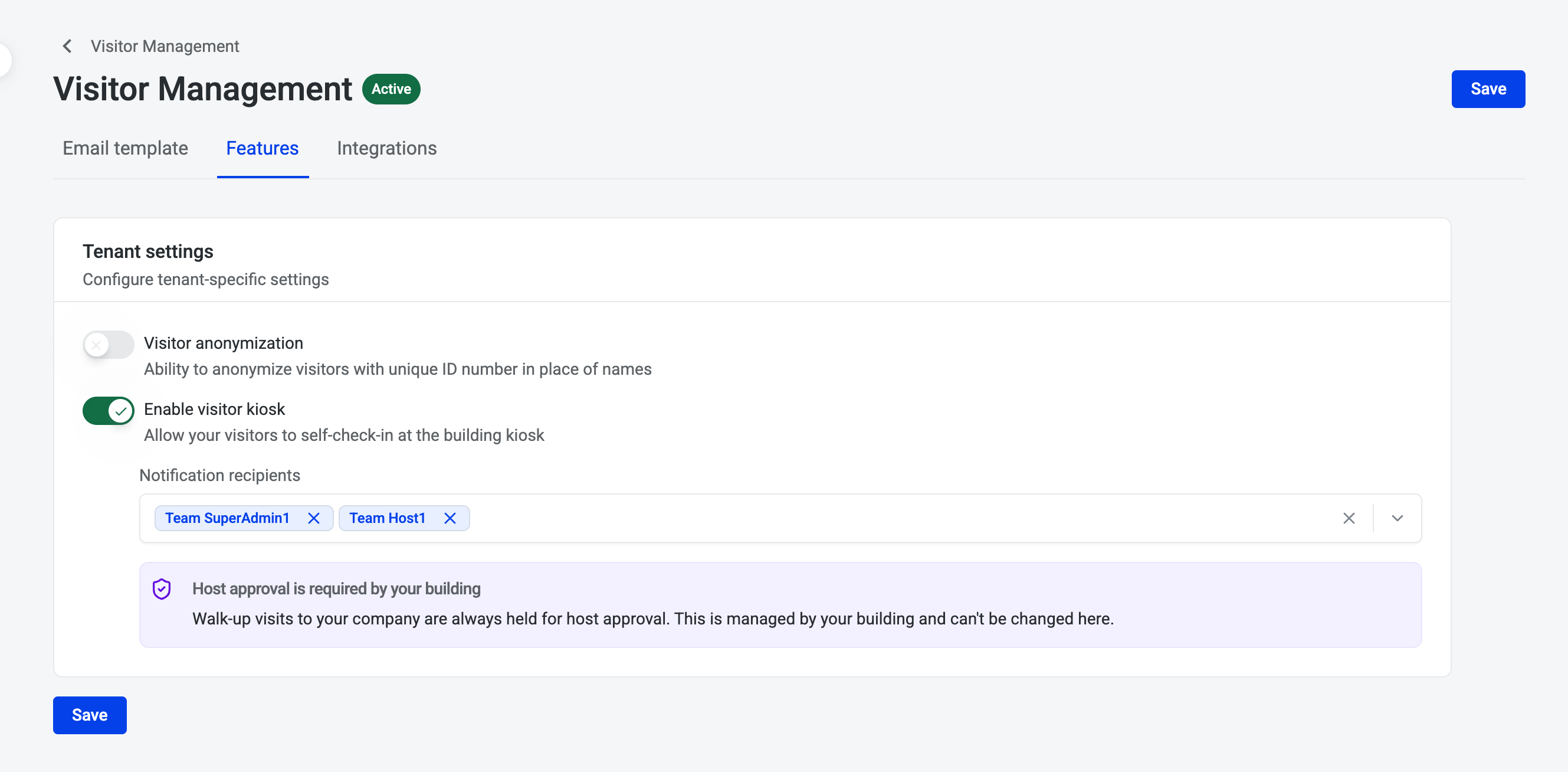Click 'Configure tenant-specific settings' text
Screen dimensions: 1568x772
(x=206, y=279)
